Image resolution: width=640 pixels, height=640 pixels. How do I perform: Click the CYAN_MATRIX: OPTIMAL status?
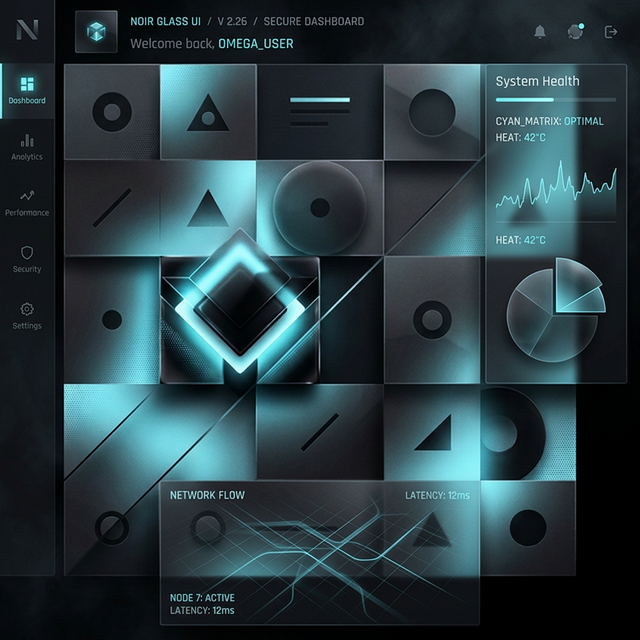click(549, 121)
